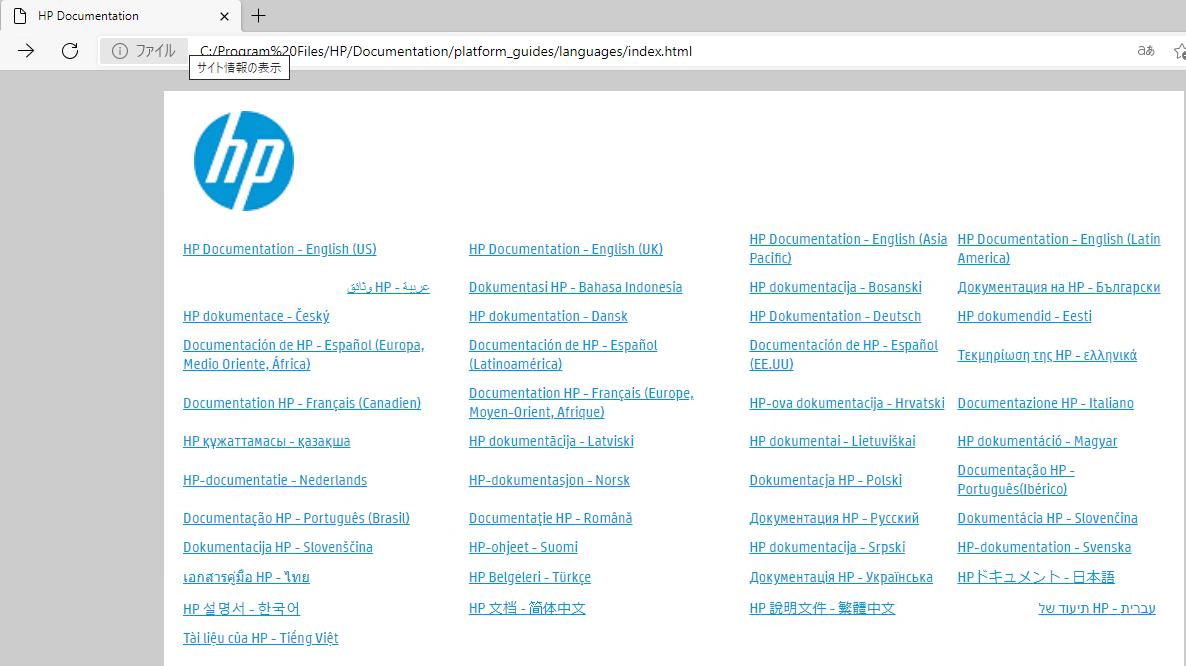Open HP-ohjeet - Suomi
Screen dimensions: 1186x666
[x=523, y=547]
